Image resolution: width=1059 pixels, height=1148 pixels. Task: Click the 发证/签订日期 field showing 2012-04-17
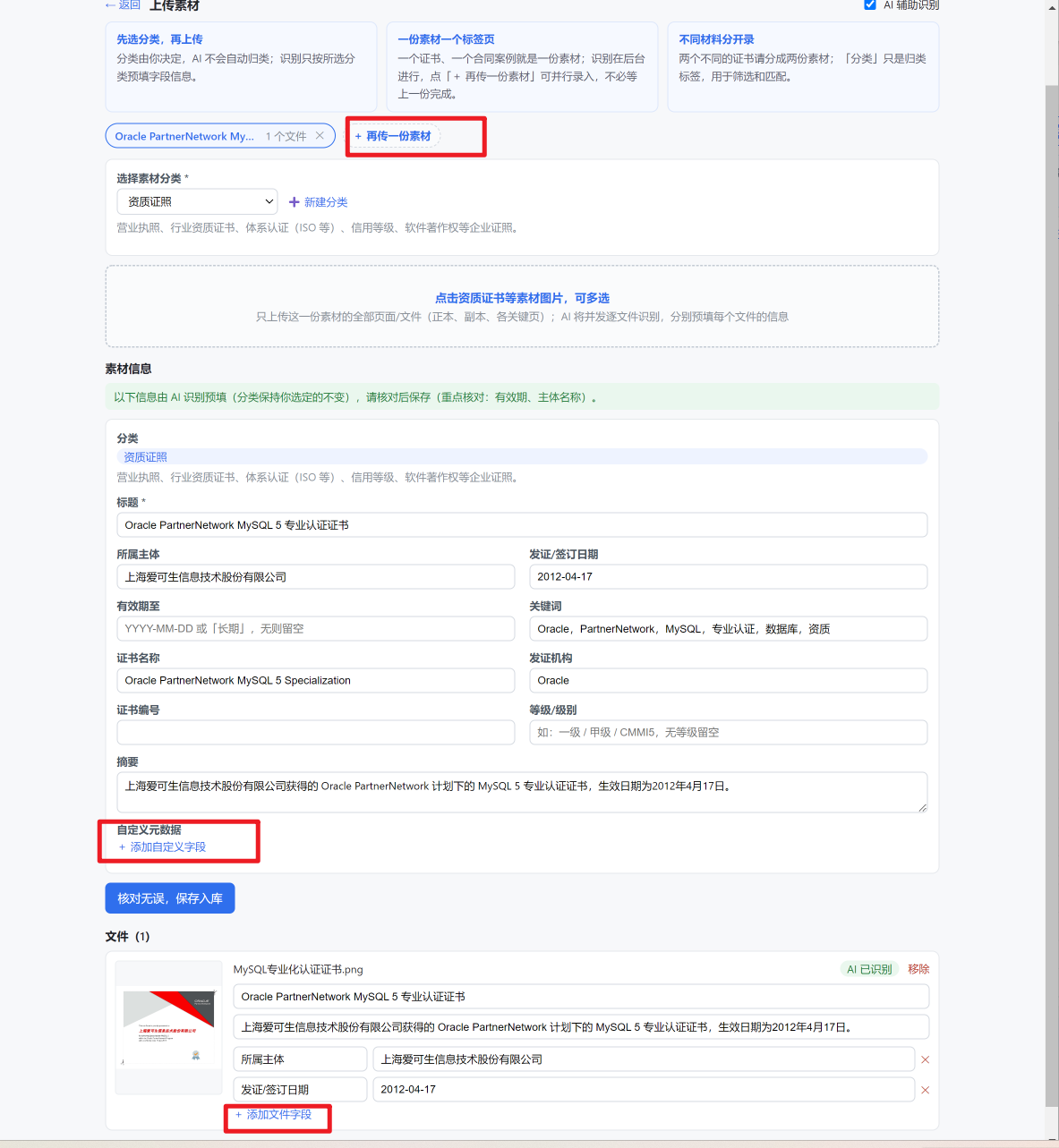coord(728,577)
